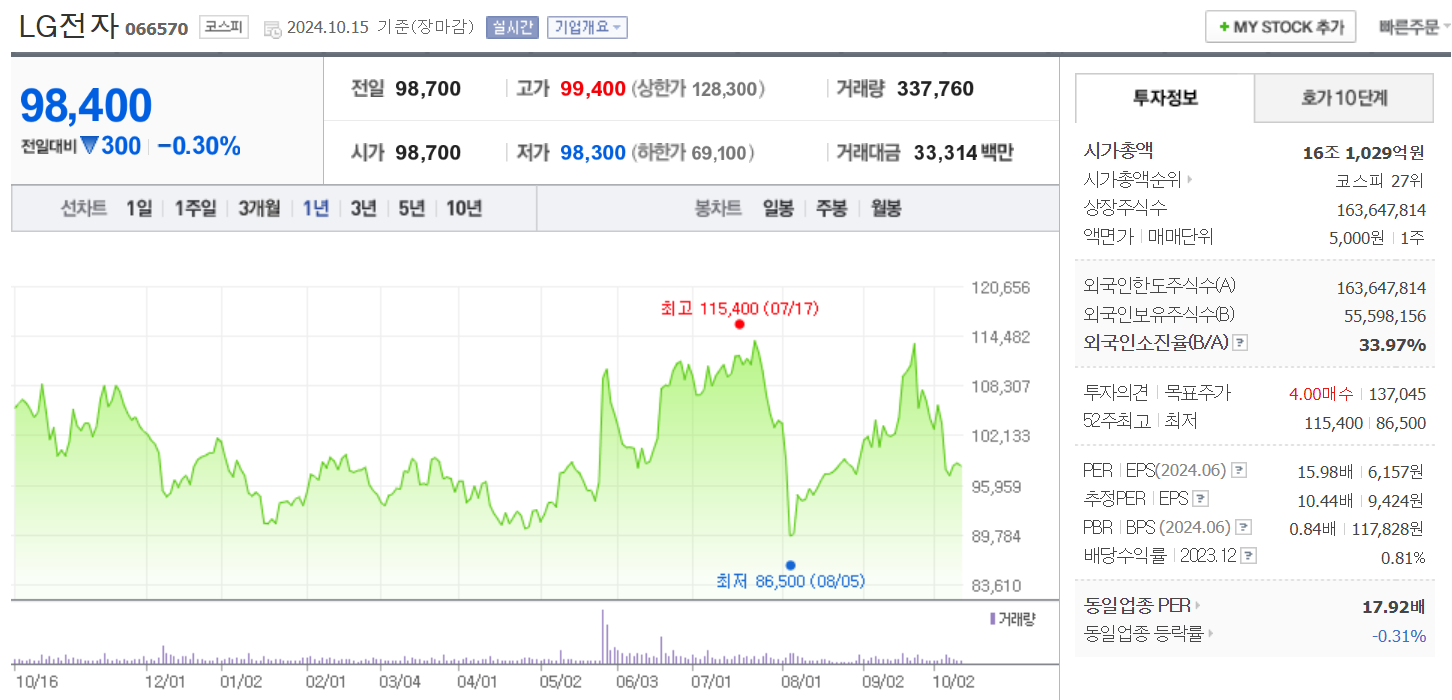Click the 거래대금 value 33,314
Viewport: 1452px width, 700px height.
(x=945, y=153)
